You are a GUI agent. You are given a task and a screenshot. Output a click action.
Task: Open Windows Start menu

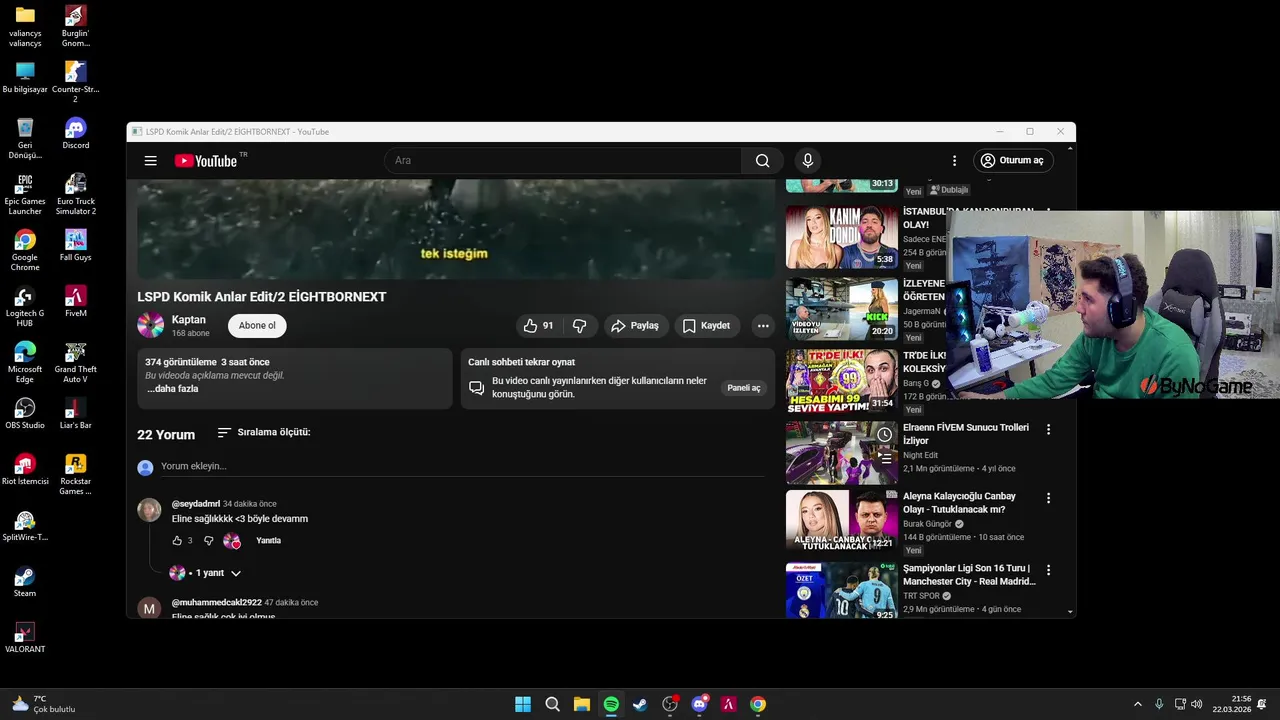[x=523, y=704]
